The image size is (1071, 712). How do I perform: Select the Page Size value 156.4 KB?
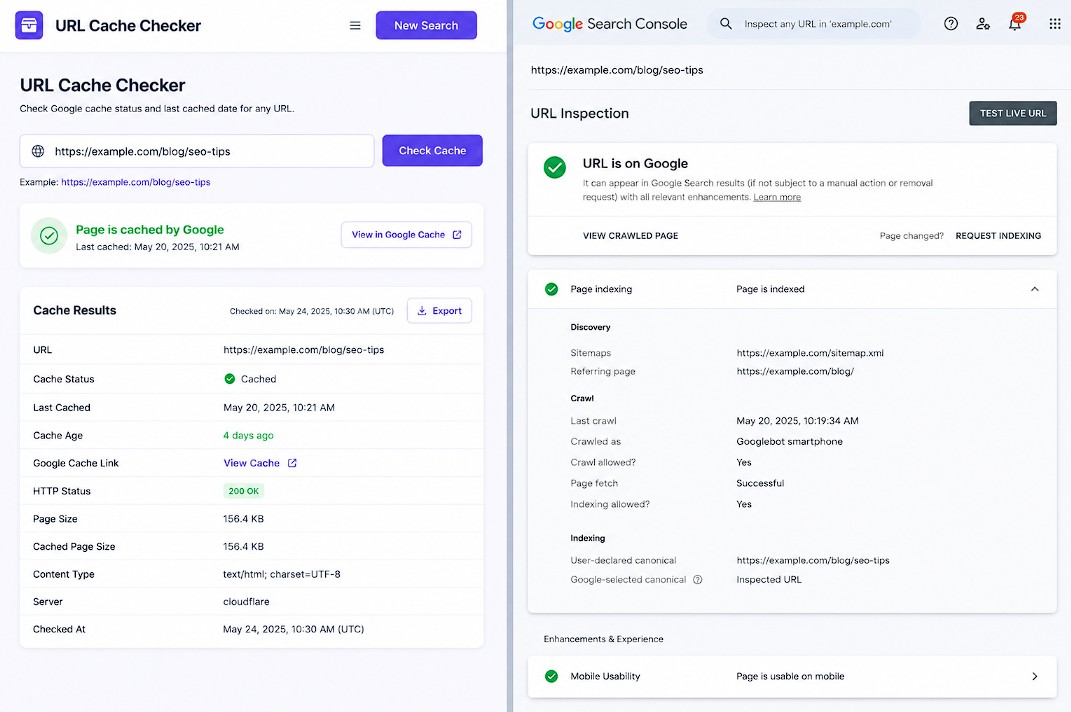coord(243,519)
